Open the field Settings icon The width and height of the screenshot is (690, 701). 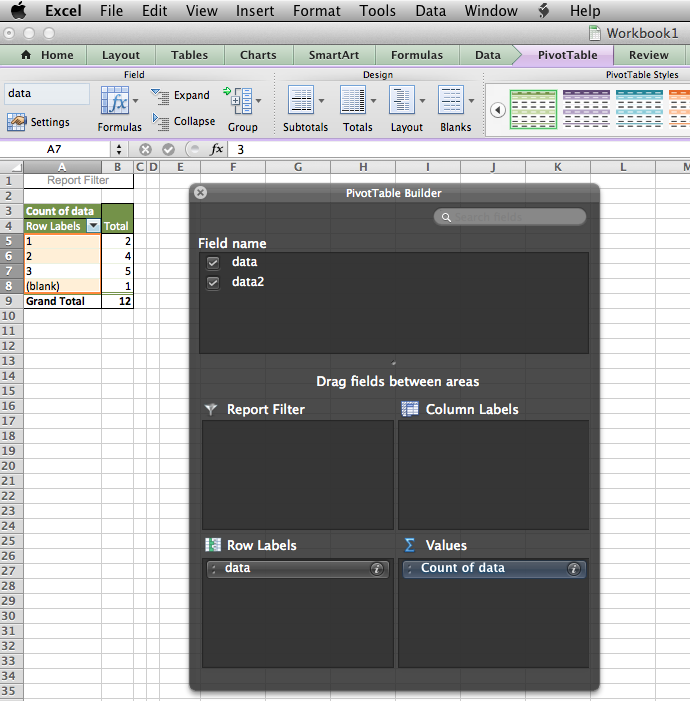16,122
